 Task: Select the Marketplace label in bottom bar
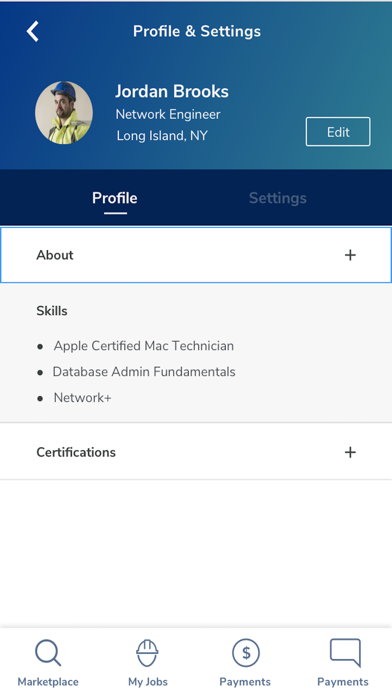click(x=48, y=681)
